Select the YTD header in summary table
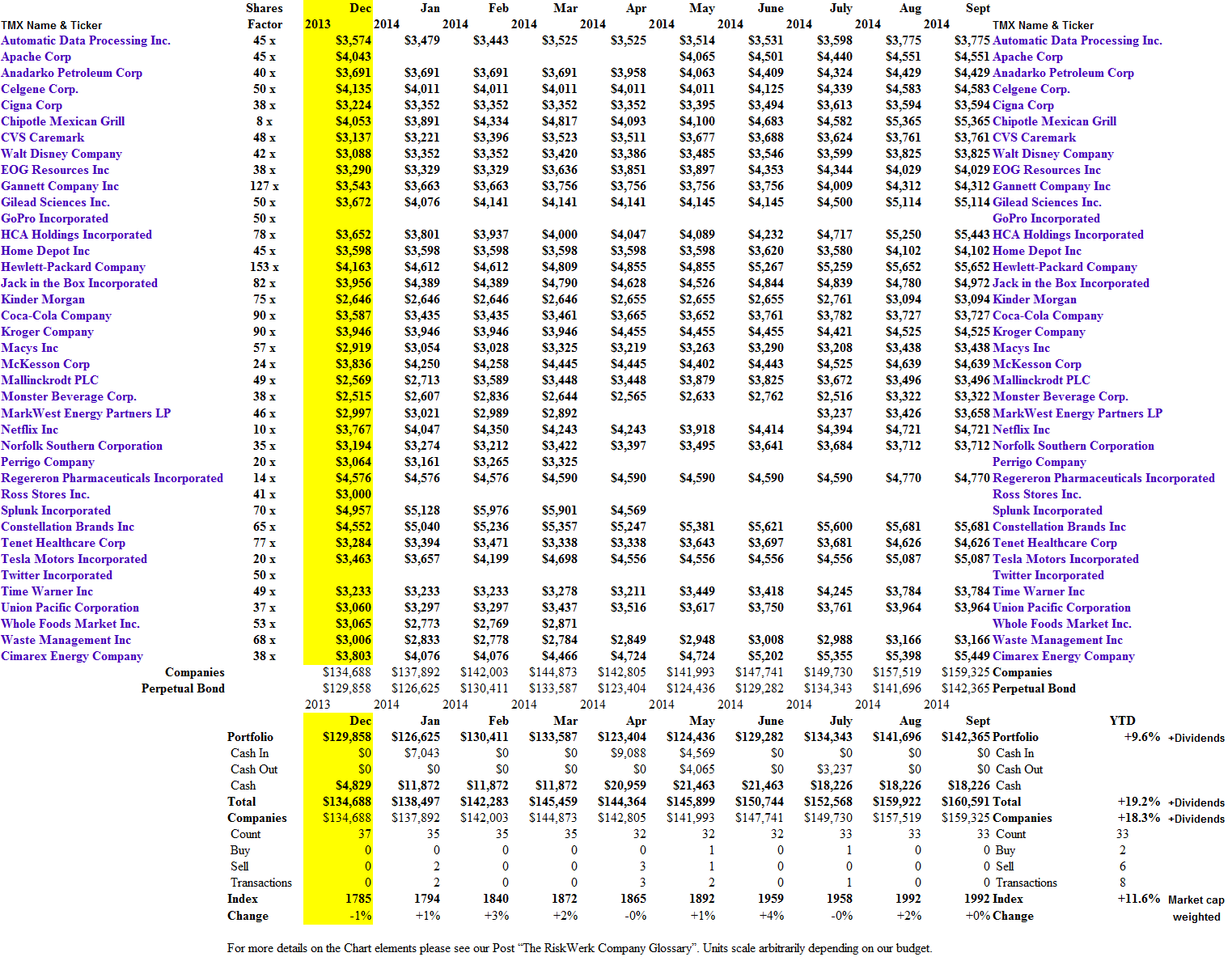 (1122, 721)
